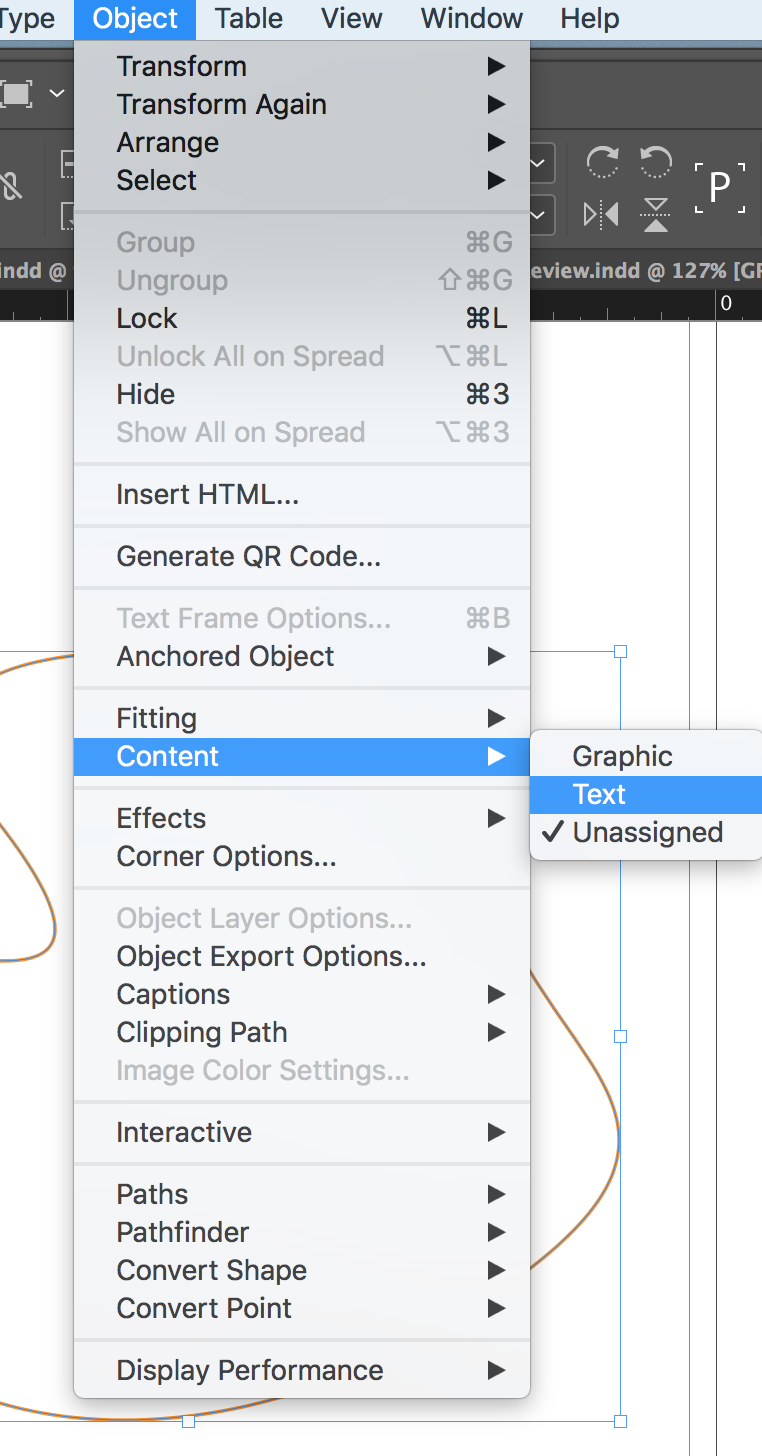Set frame content to Graphic
The height and width of the screenshot is (1456, 762).
(622, 757)
